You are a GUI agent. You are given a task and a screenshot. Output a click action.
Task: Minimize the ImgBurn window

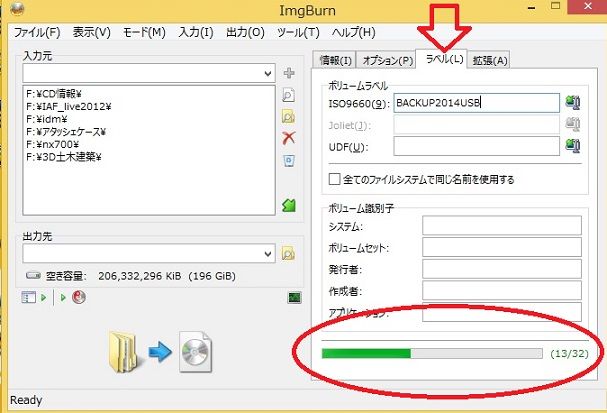pos(532,8)
